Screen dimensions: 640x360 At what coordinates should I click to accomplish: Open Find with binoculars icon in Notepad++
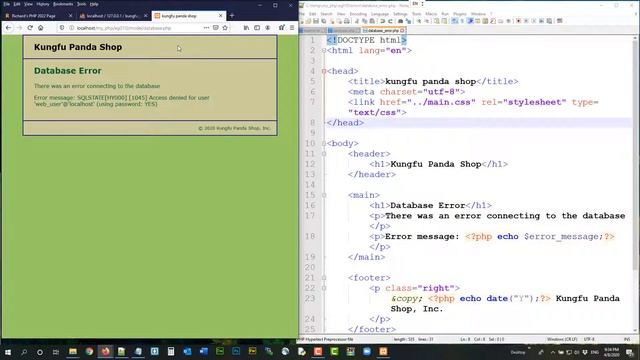(x=400, y=21)
